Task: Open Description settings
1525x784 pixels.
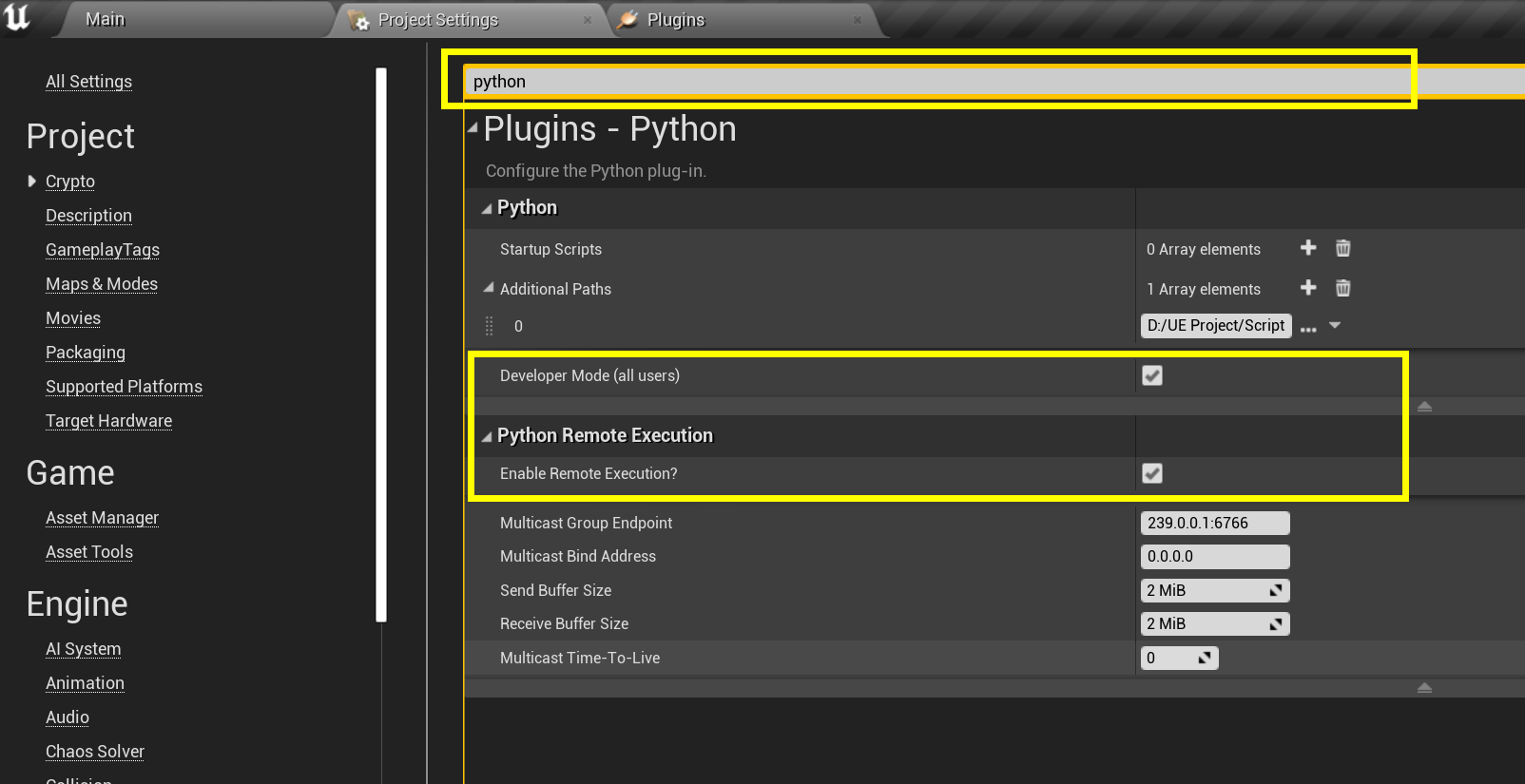Action: tap(88, 216)
